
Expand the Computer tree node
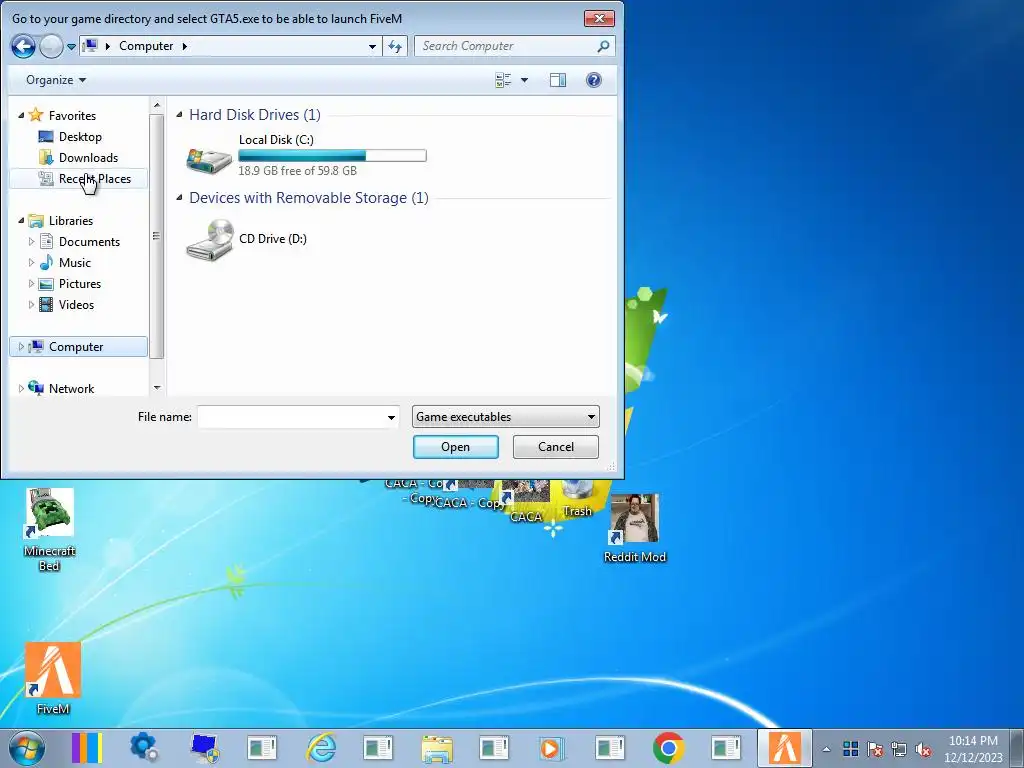pyautogui.click(x=21, y=347)
